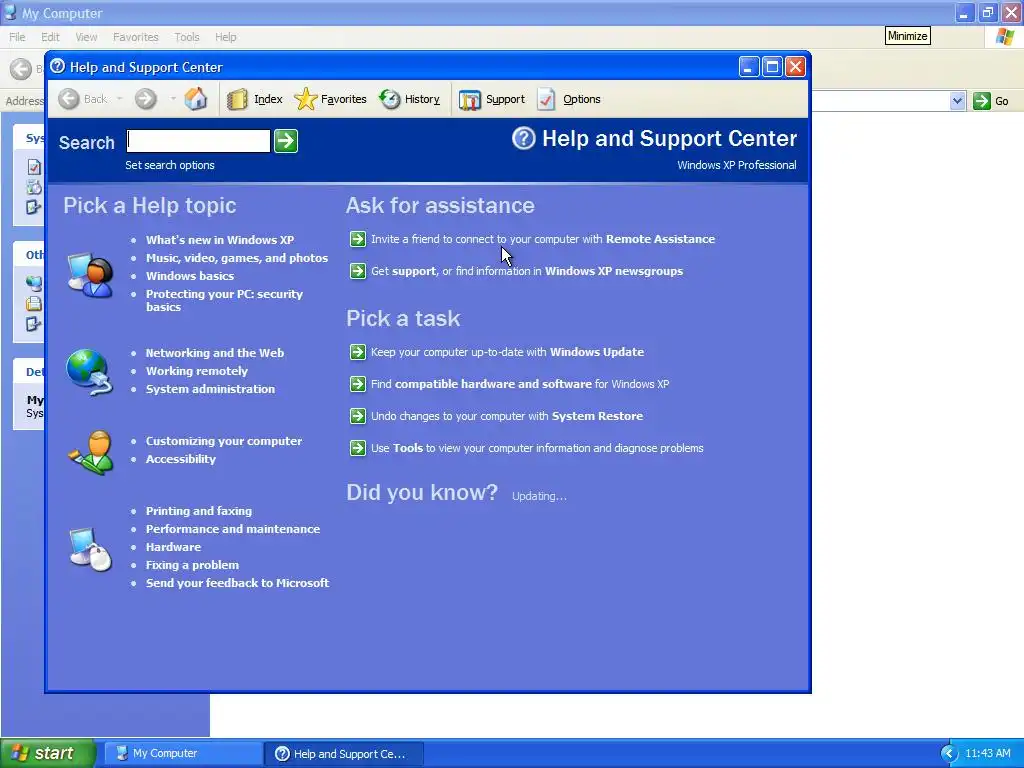Open the Favorites menu in My Computer
The height and width of the screenshot is (768, 1024).
point(135,37)
